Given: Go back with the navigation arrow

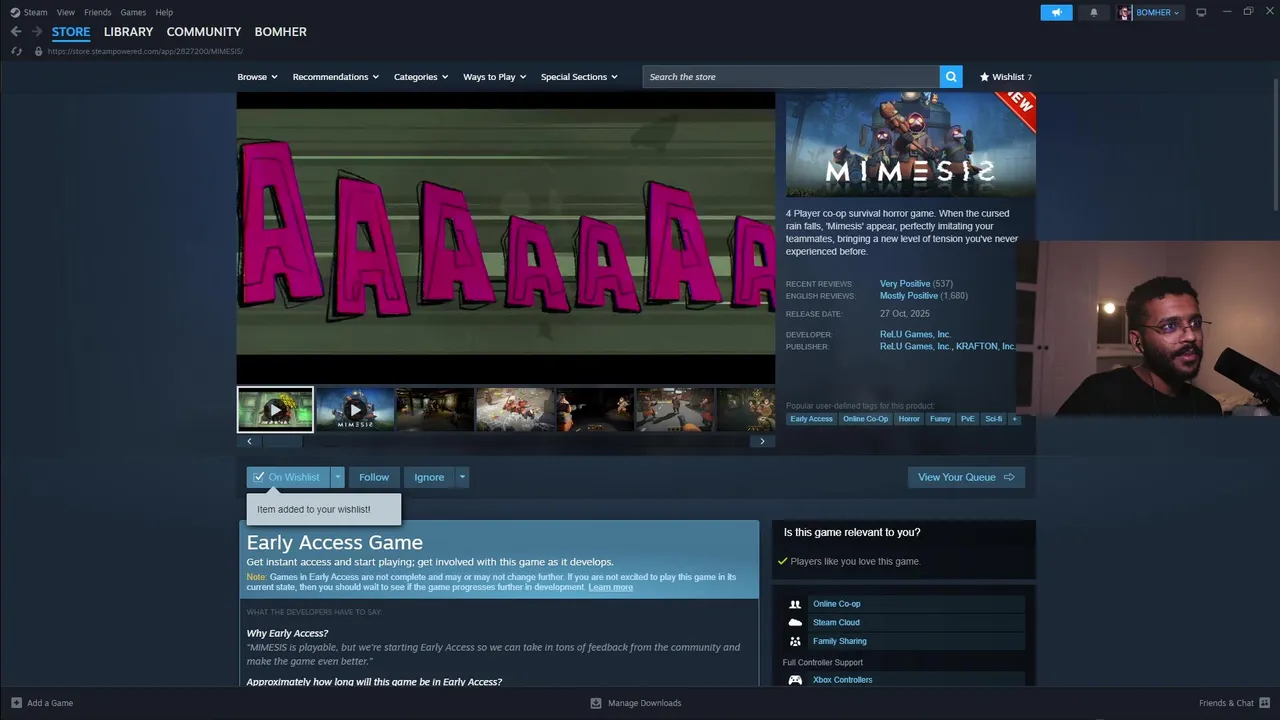Looking at the screenshot, I should [x=16, y=32].
